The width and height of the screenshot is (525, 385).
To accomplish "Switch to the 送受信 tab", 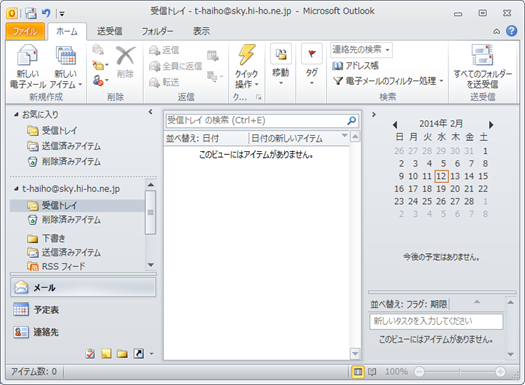I will [x=109, y=31].
